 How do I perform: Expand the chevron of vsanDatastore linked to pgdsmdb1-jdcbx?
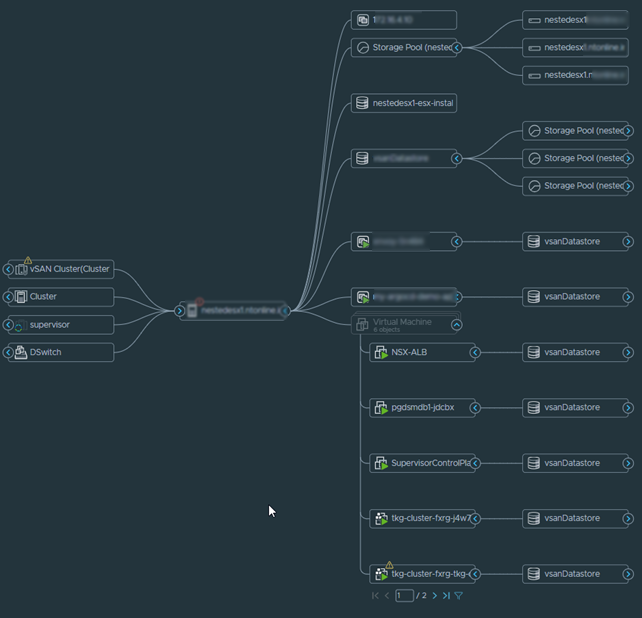coord(628,408)
